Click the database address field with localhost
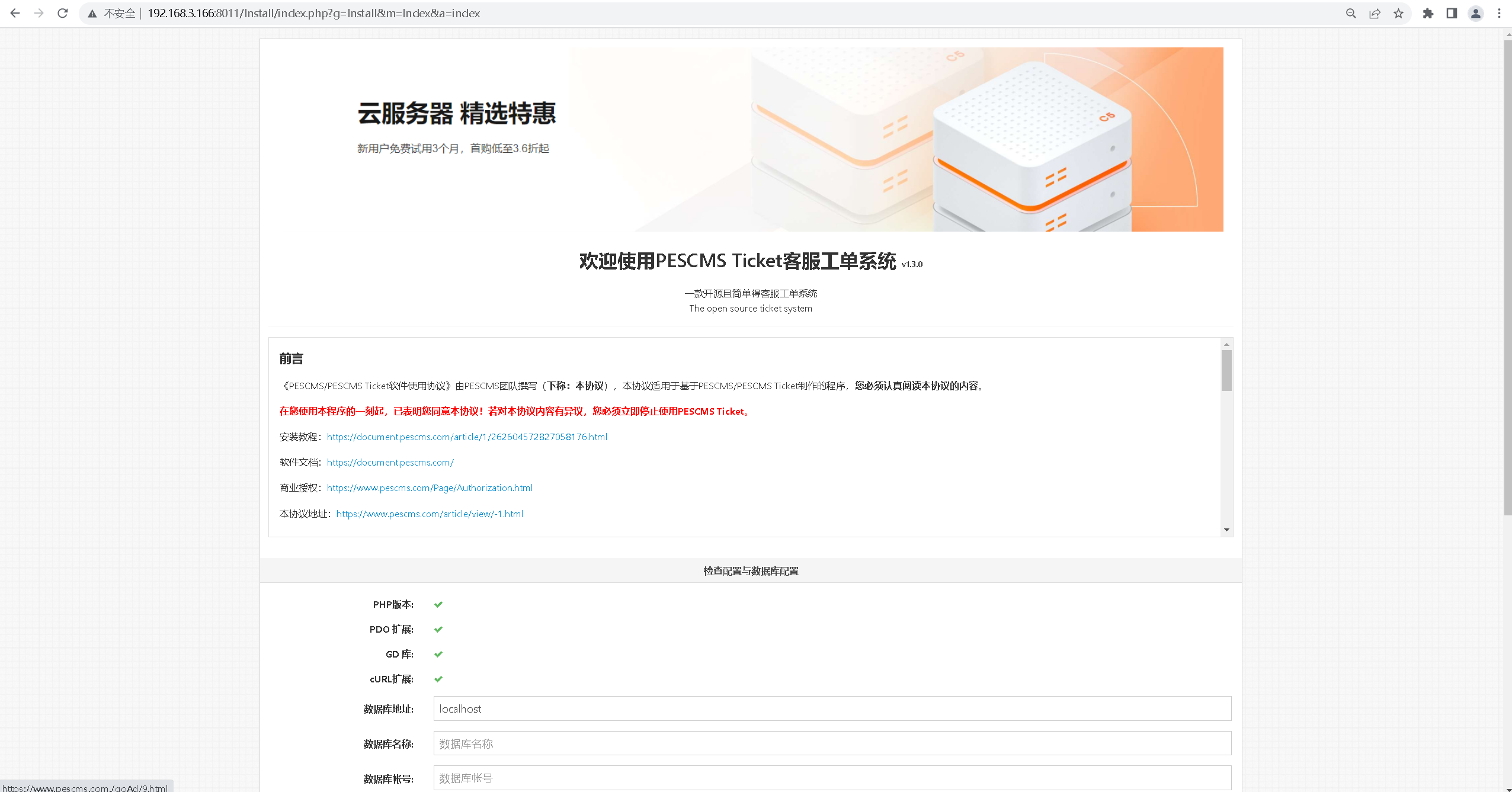The image size is (1512, 792). (832, 708)
